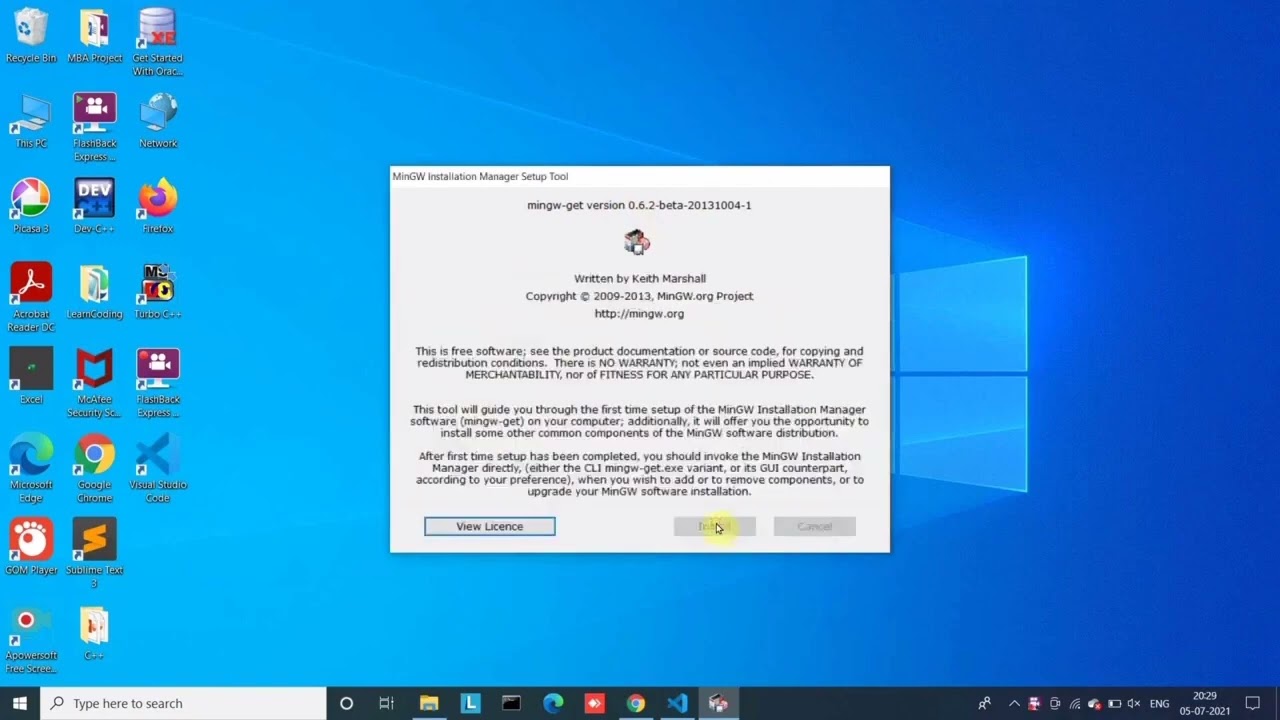Select the C++ folder on desktop
The width and height of the screenshot is (1280, 720).
[94, 633]
